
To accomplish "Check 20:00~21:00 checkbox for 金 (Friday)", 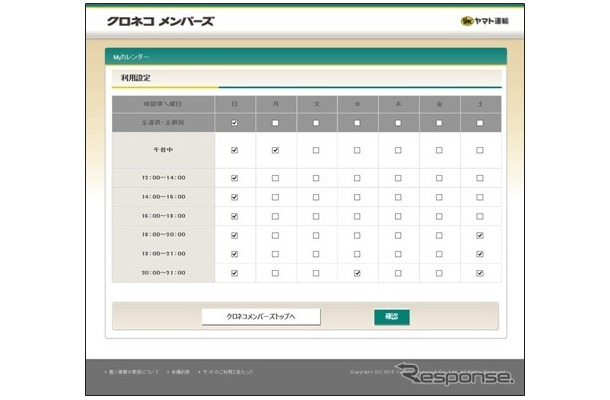I will coord(439,274).
